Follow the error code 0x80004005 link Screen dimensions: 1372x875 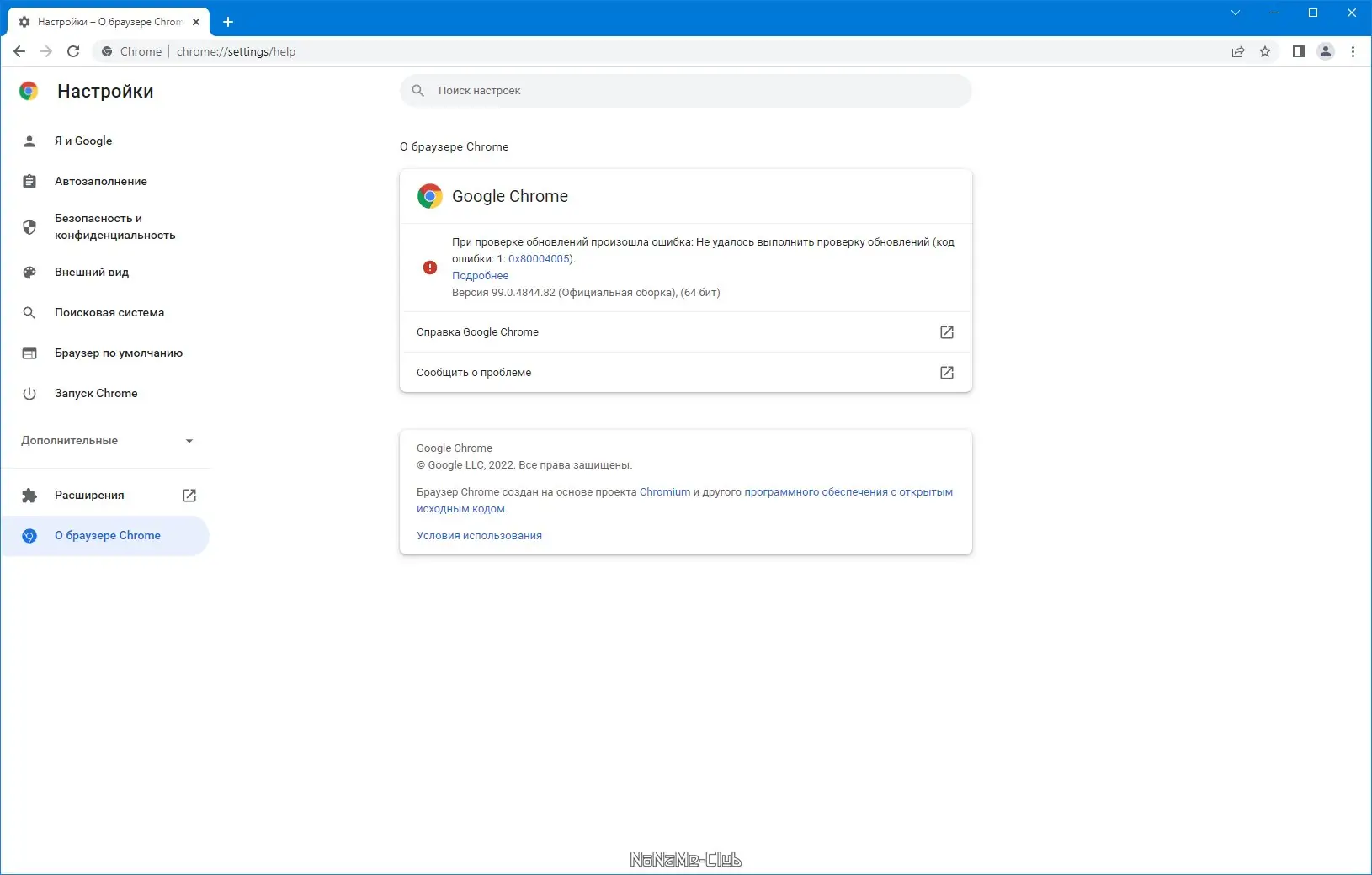[540, 259]
